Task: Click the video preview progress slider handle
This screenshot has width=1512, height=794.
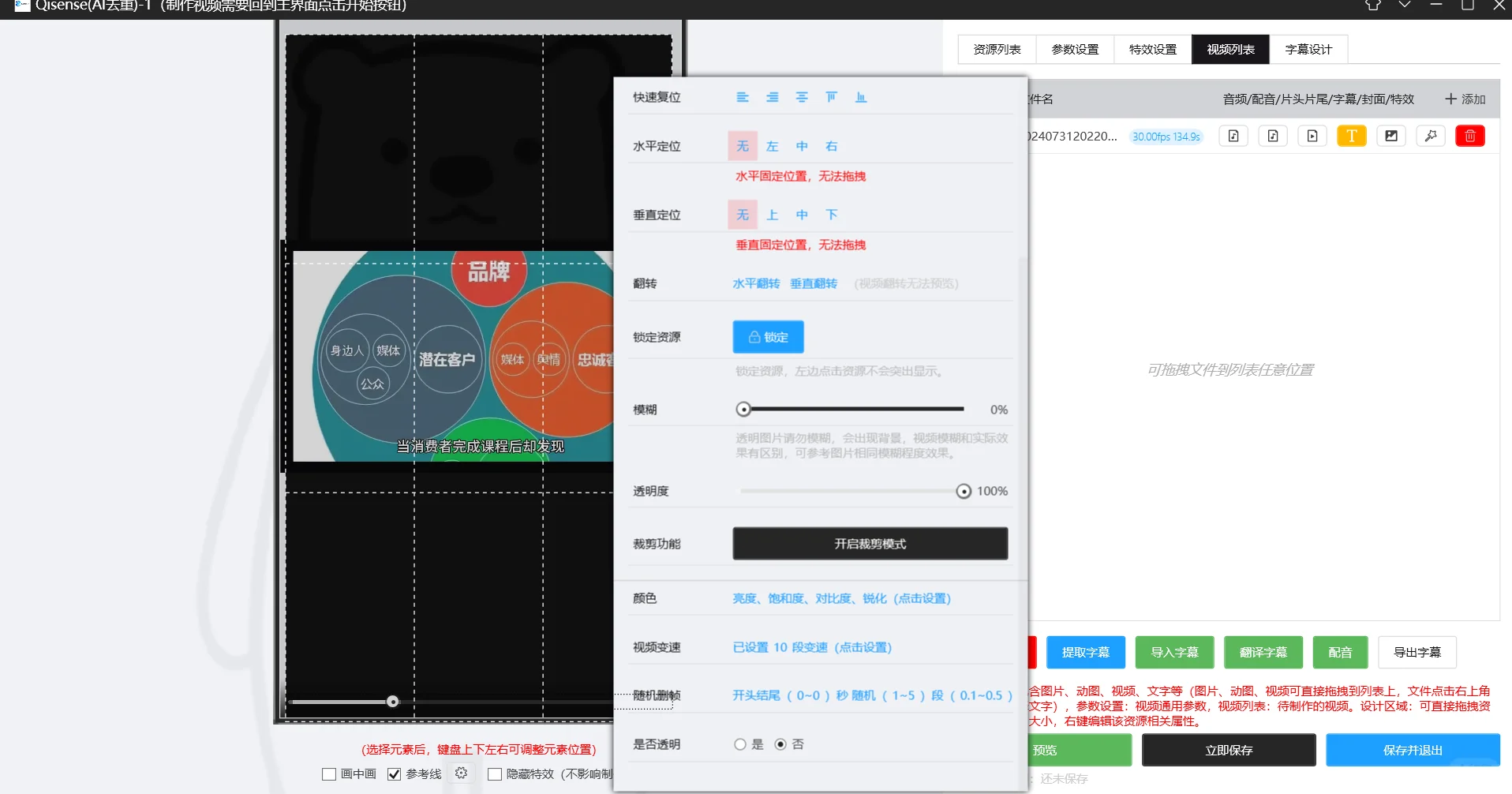Action: [x=392, y=702]
